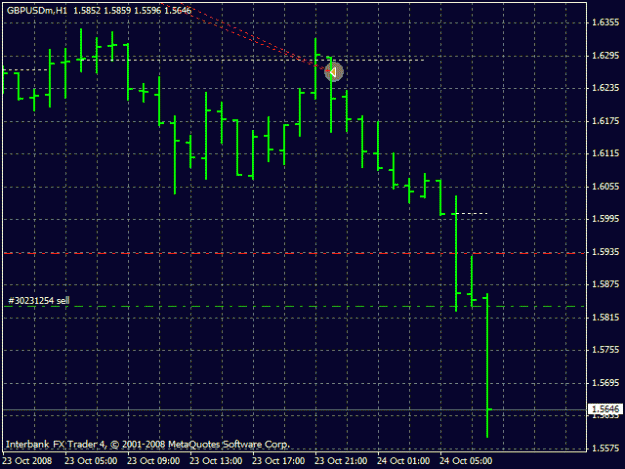This screenshot has height=469, width=625.
Task: Click price label 1.6055 on scale
Action: coord(605,186)
